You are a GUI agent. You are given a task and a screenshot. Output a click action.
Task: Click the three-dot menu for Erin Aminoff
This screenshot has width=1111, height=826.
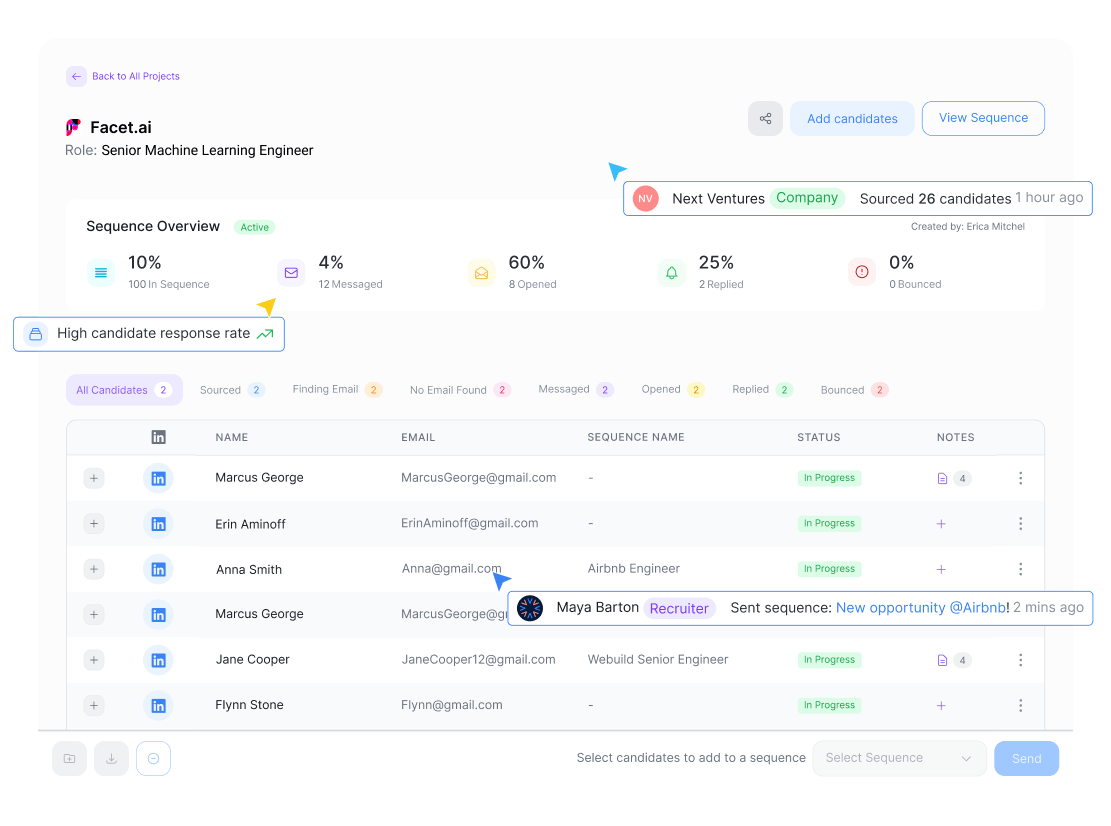(1020, 524)
